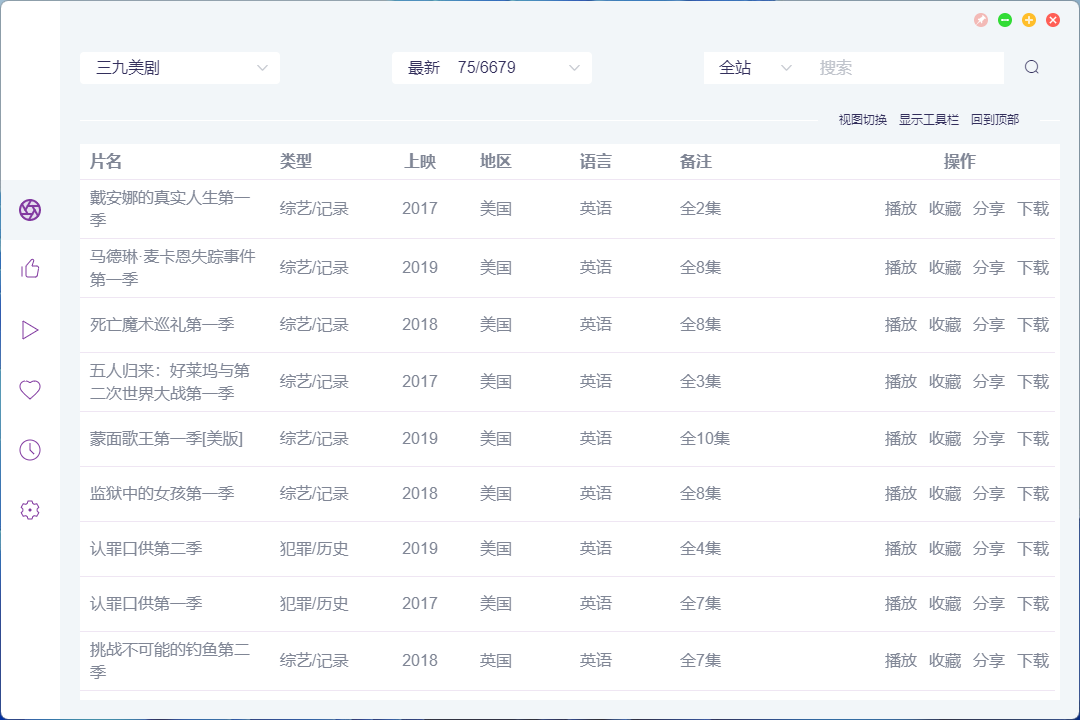Focus the 搜索 search input field
Viewport: 1080px width, 720px height.
[x=904, y=68]
